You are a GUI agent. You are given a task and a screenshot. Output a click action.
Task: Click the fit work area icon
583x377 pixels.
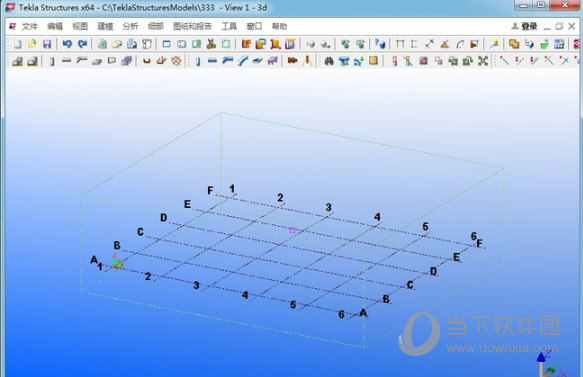click(226, 44)
